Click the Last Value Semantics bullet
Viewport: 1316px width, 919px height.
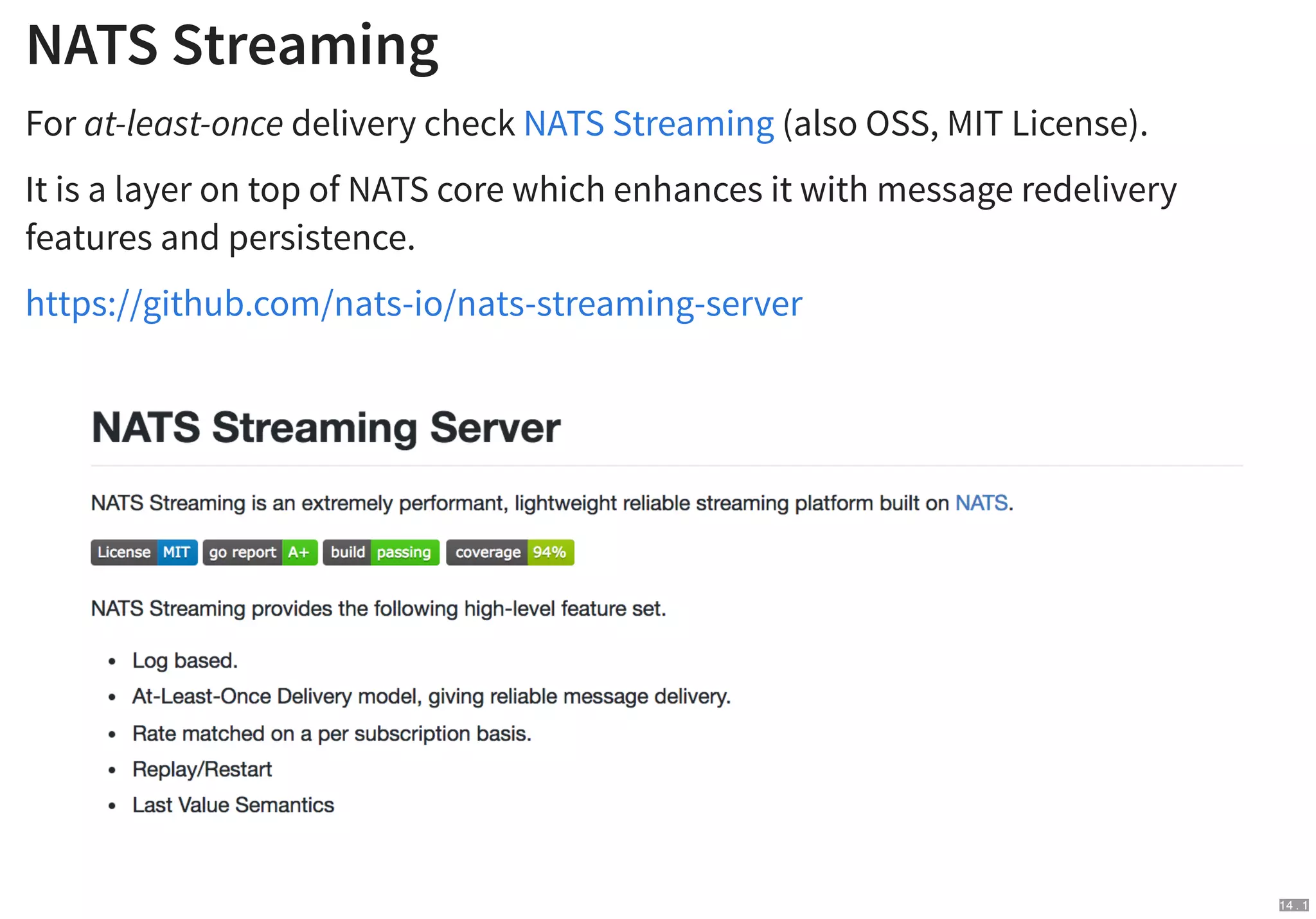pos(233,805)
